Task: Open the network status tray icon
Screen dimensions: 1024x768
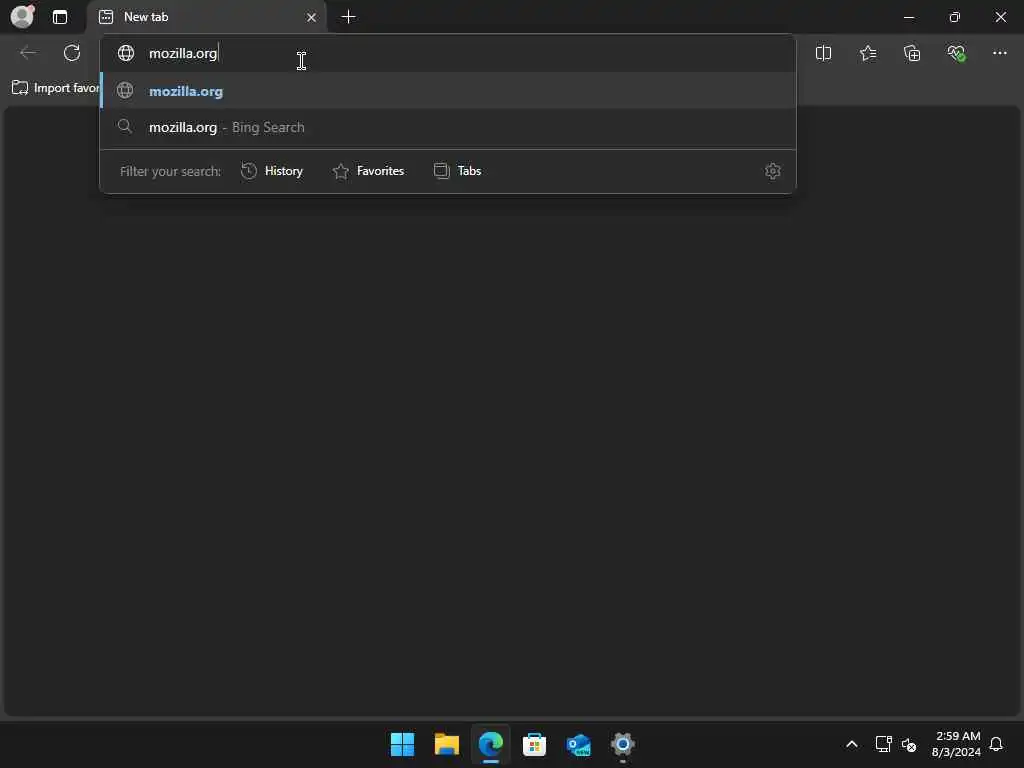Action: coord(884,744)
